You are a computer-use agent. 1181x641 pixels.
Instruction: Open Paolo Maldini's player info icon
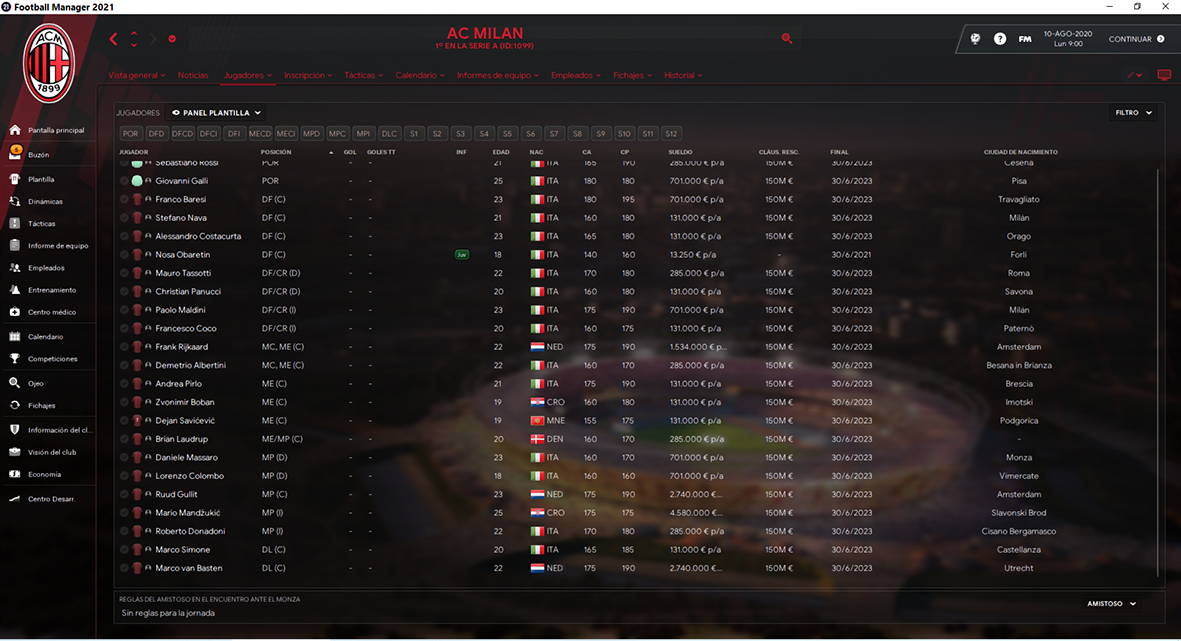click(148, 310)
